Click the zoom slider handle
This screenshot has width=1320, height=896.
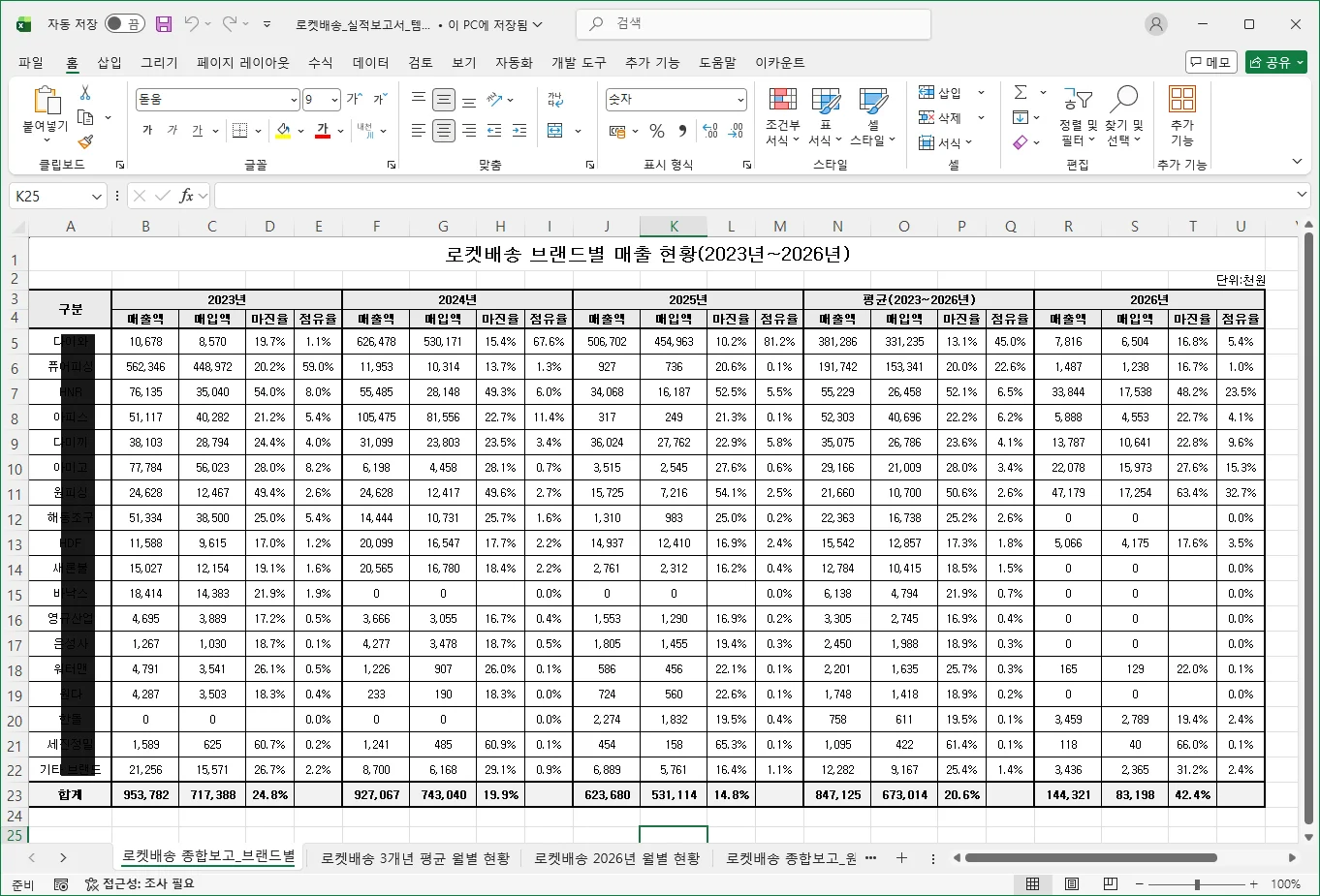[1197, 884]
